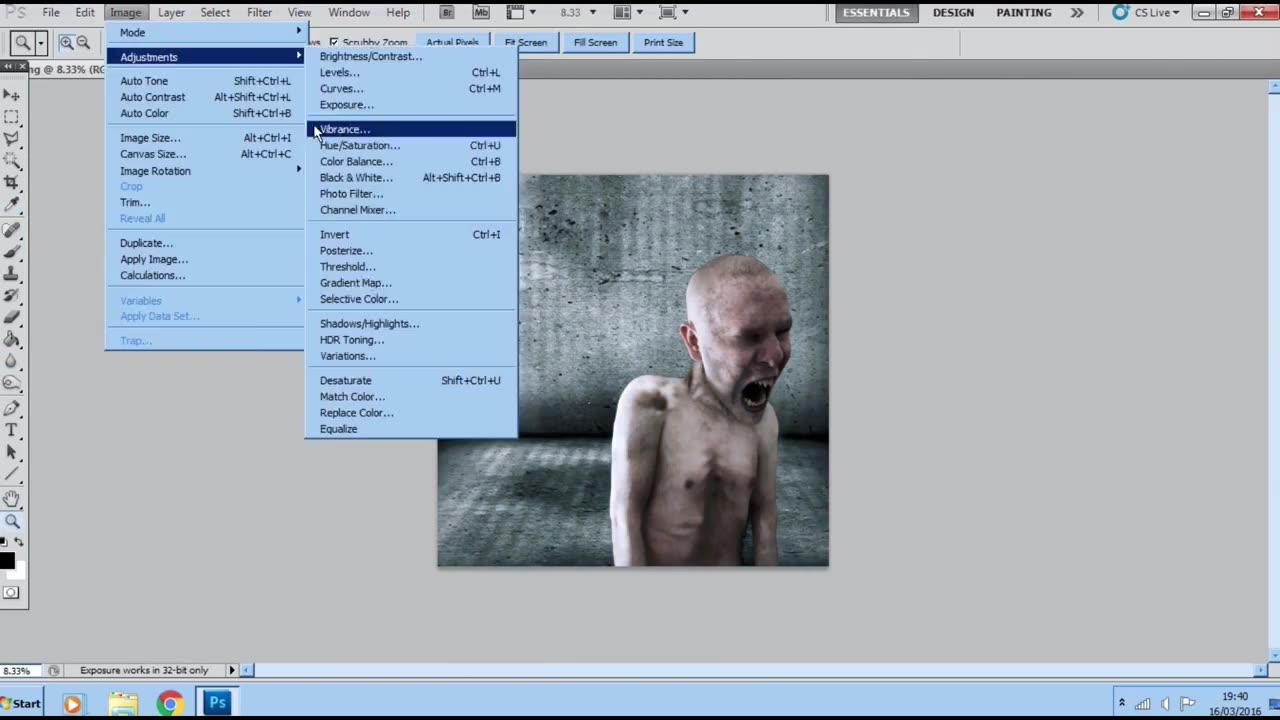The width and height of the screenshot is (1280, 720).
Task: Open the Windows Start button
Action: 21,703
